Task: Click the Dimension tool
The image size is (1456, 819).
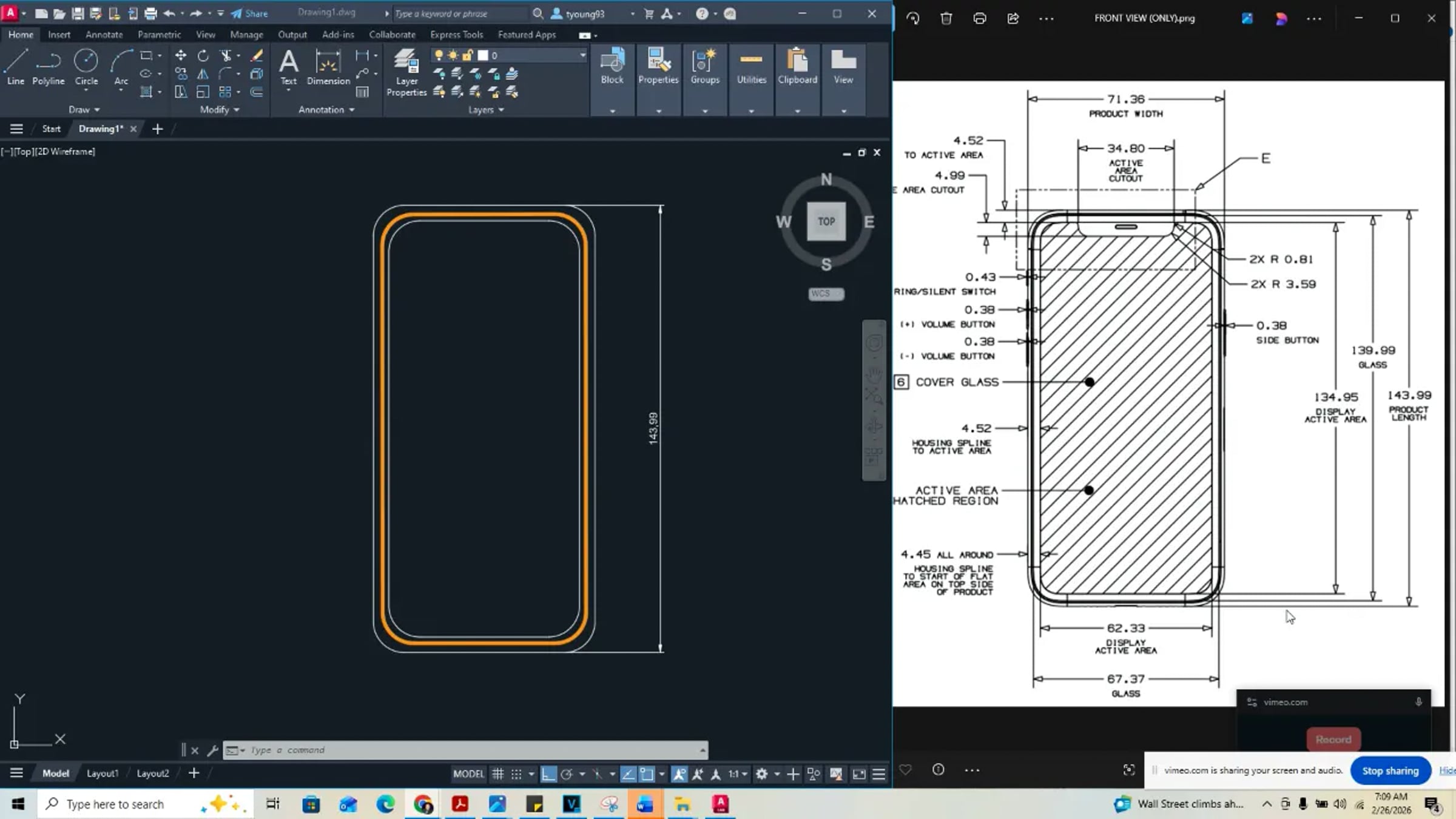Action: click(x=328, y=67)
